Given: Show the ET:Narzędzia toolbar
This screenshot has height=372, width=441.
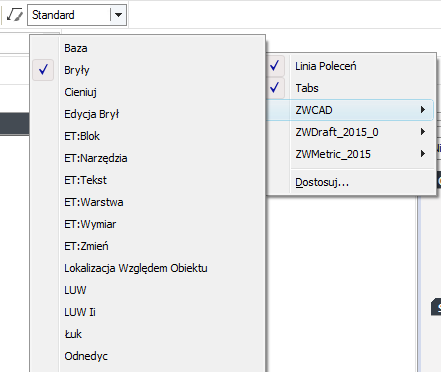Looking at the screenshot, I should point(148,158).
